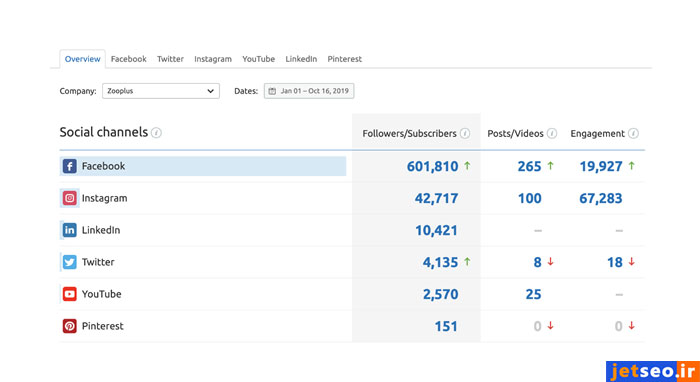Click Facebook posts value 265
Image resolution: width=700 pixels, height=382 pixels.
[529, 166]
